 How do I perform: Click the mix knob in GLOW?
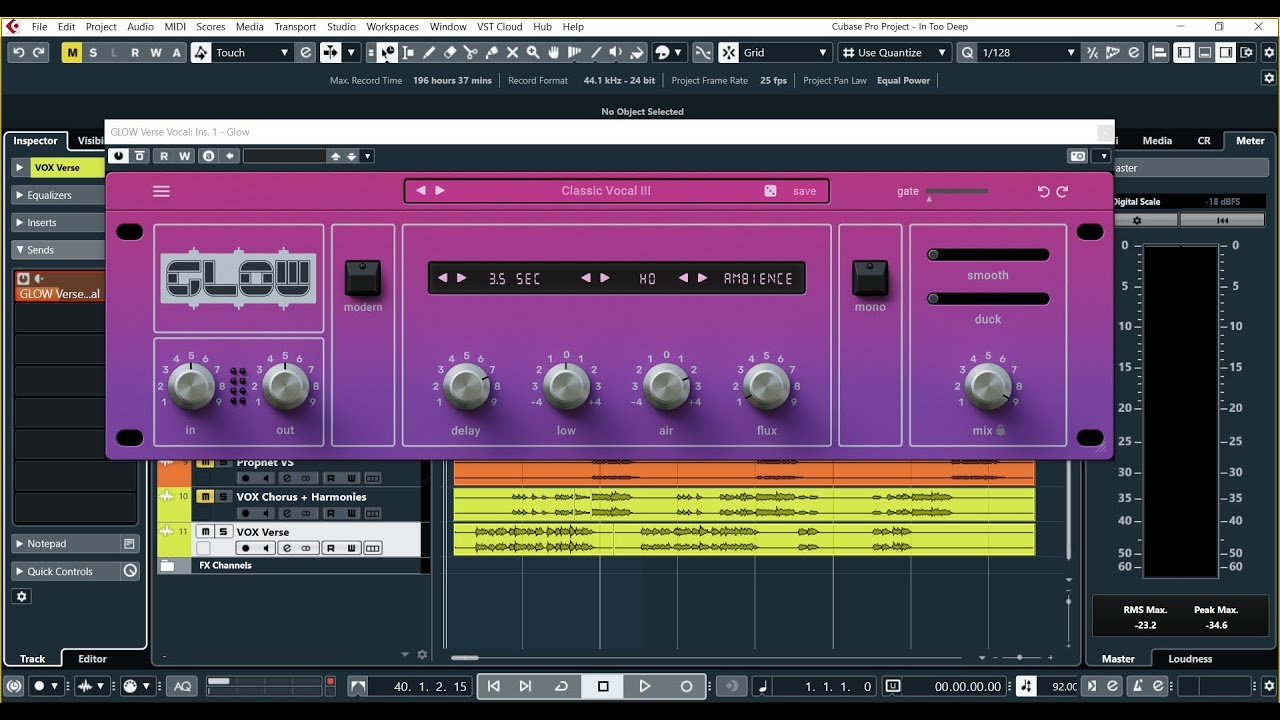point(988,386)
